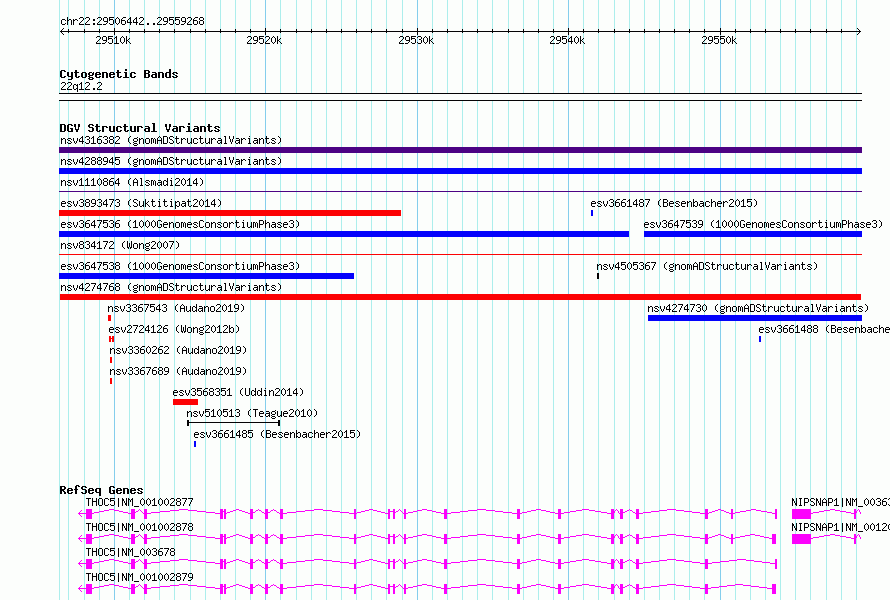Click the esv3893473 (Suktitipat2014) label

pyautogui.click(x=141, y=203)
